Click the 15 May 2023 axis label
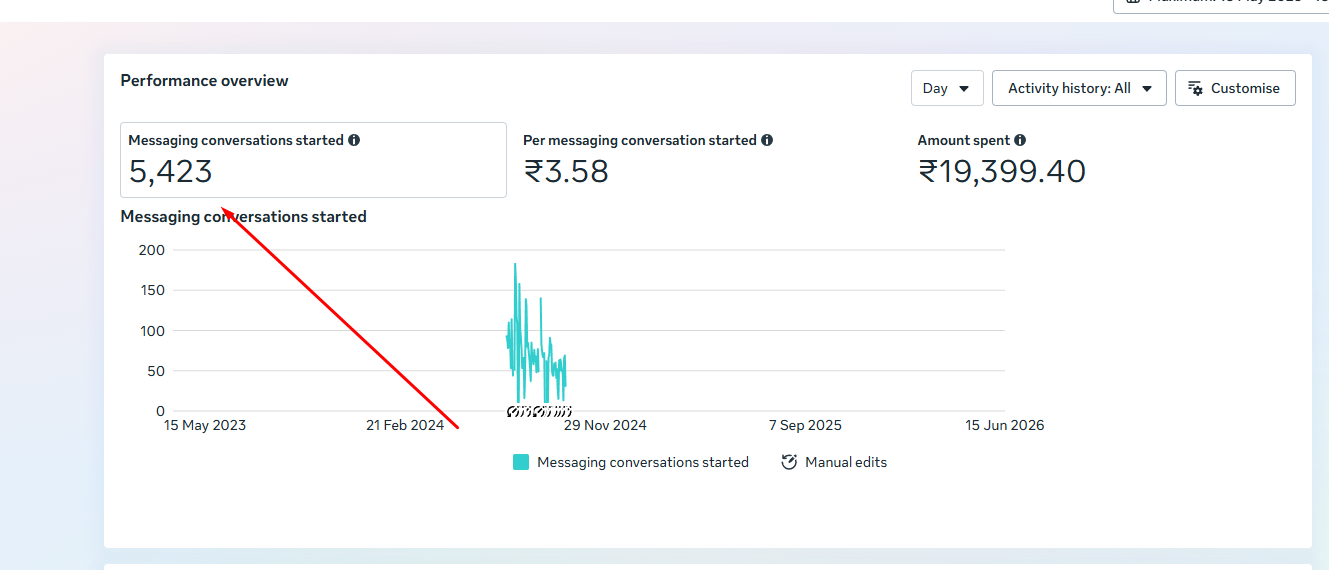Viewport: 1329px width, 570px height. point(205,425)
